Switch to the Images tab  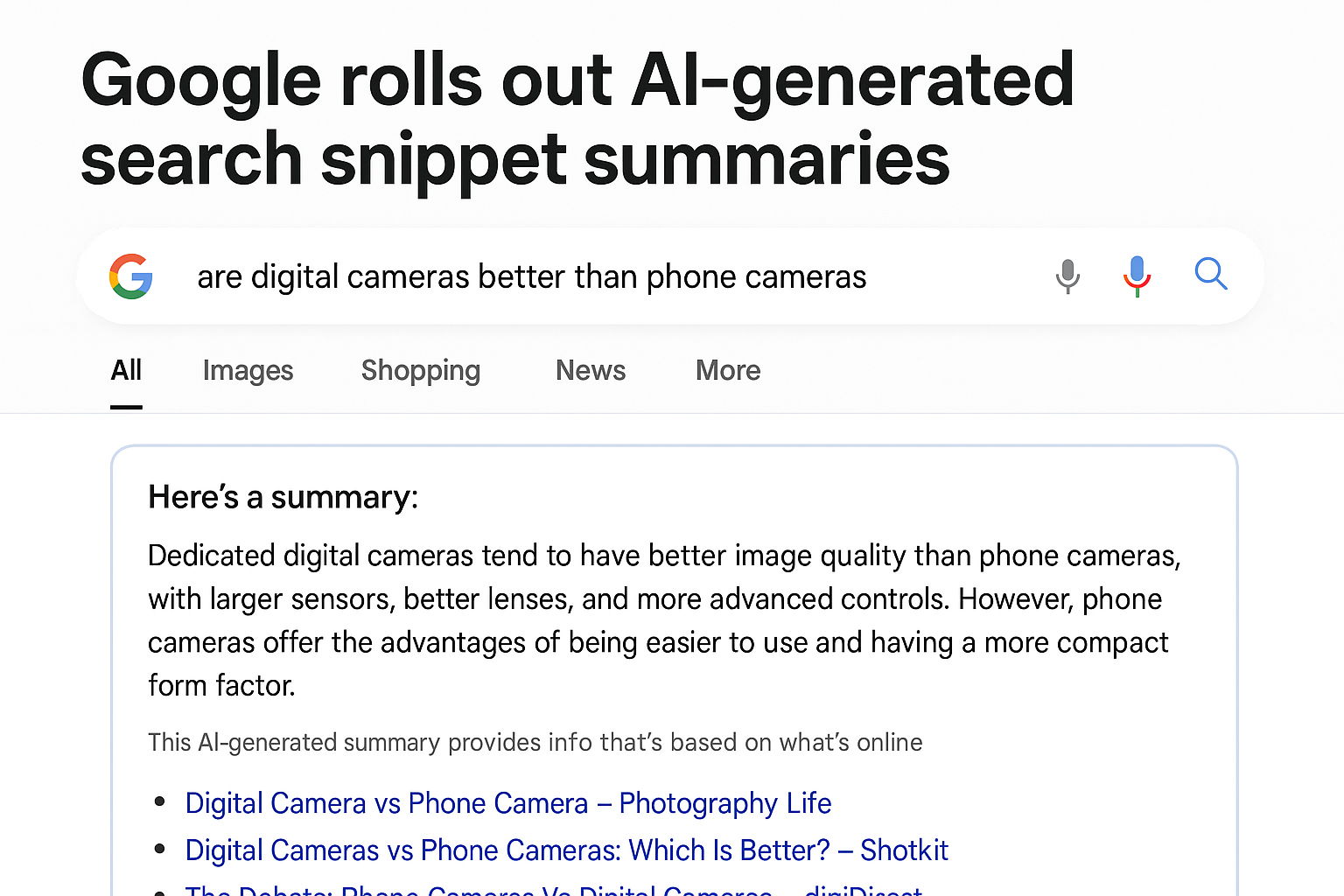(x=248, y=370)
